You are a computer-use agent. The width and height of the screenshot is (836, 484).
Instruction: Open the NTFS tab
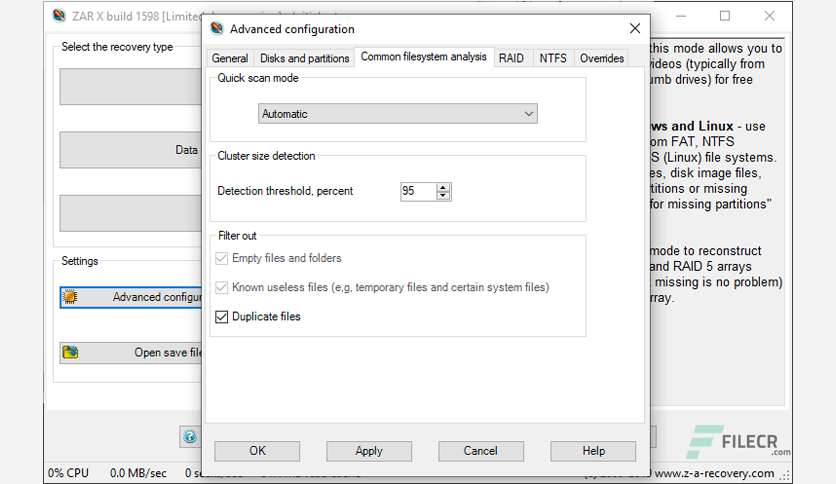(553, 58)
